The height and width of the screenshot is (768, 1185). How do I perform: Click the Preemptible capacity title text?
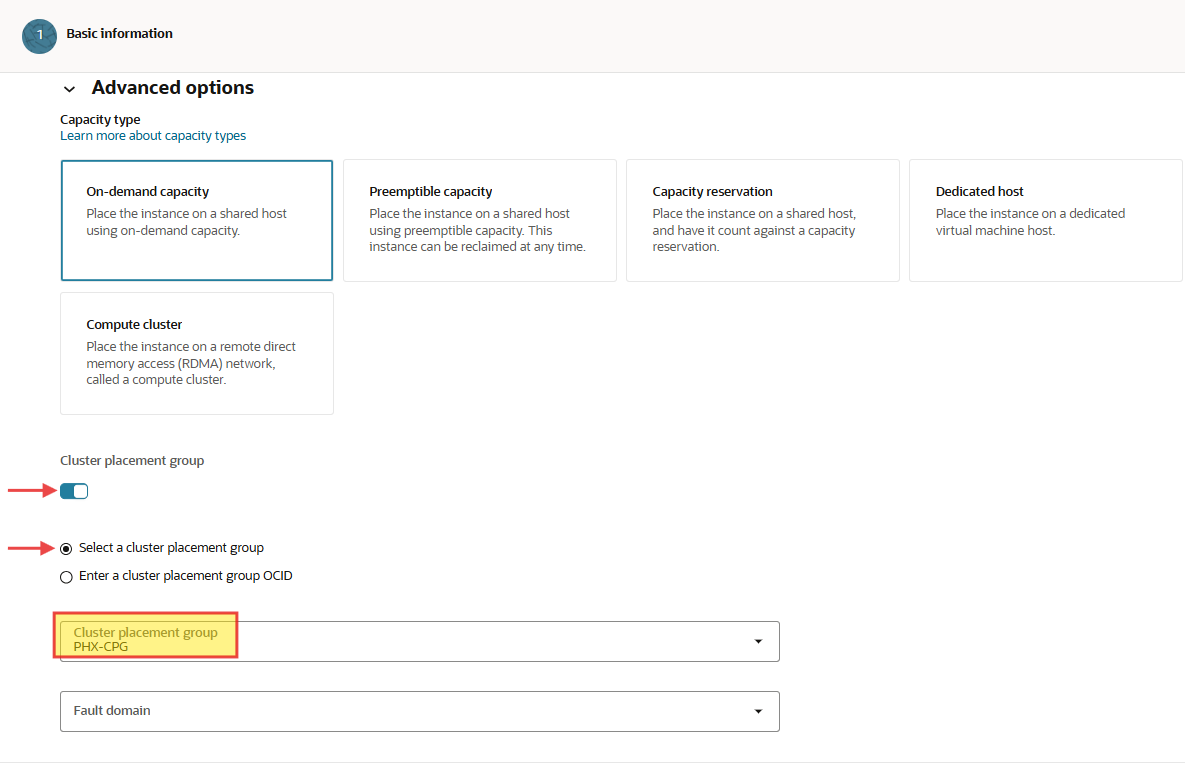coord(431,192)
